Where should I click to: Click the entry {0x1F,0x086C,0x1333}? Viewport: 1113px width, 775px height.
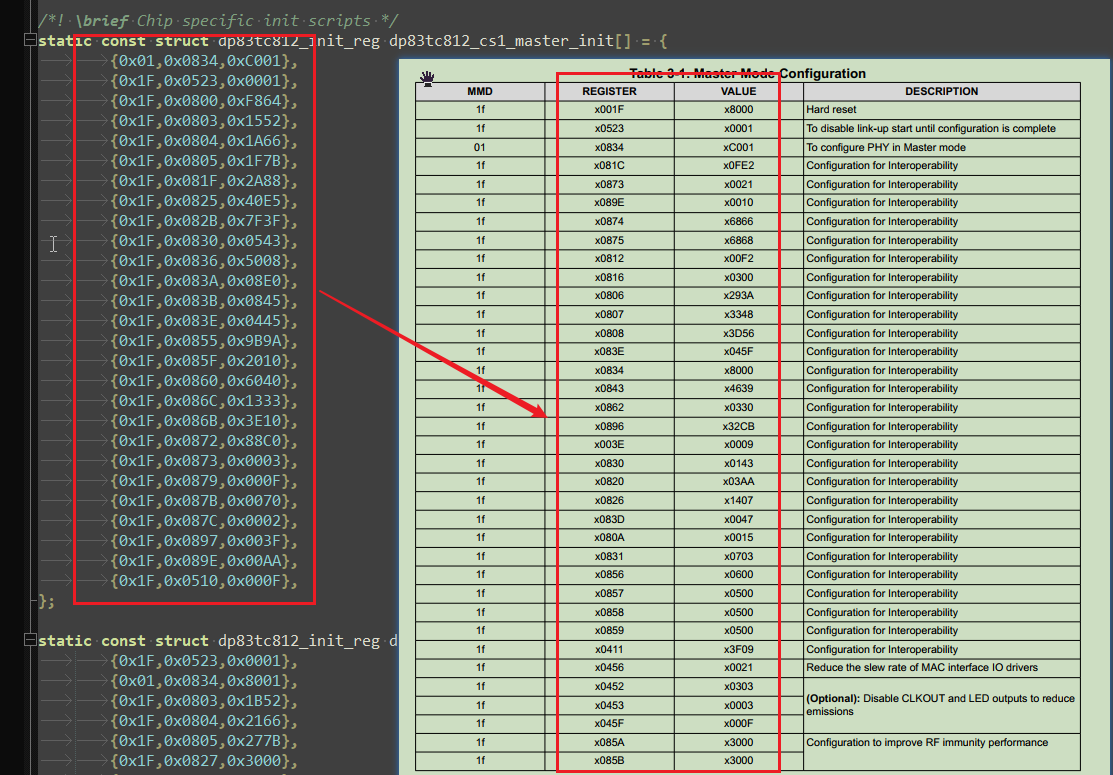pos(204,401)
